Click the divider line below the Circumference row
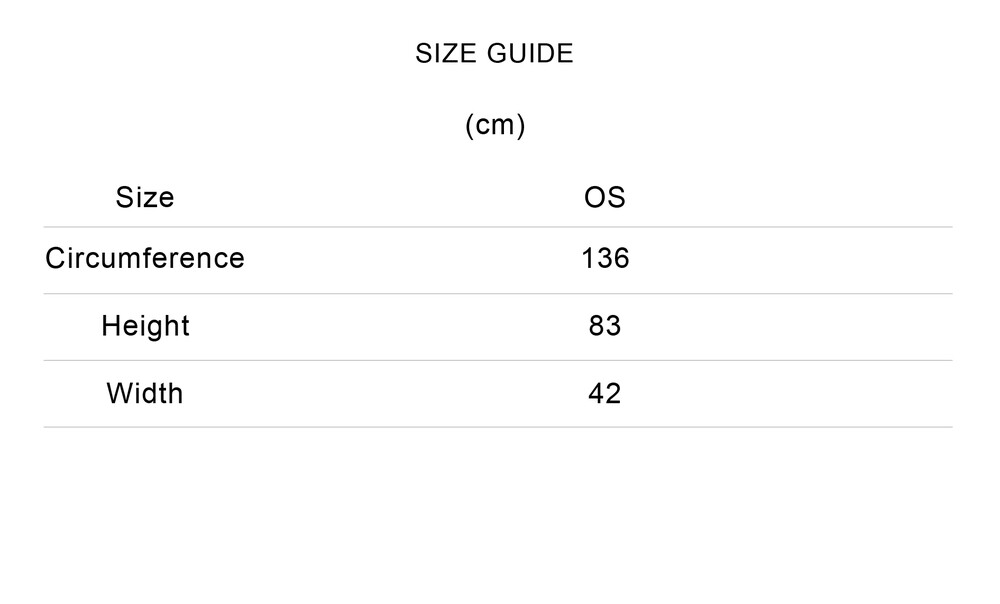 (498, 294)
